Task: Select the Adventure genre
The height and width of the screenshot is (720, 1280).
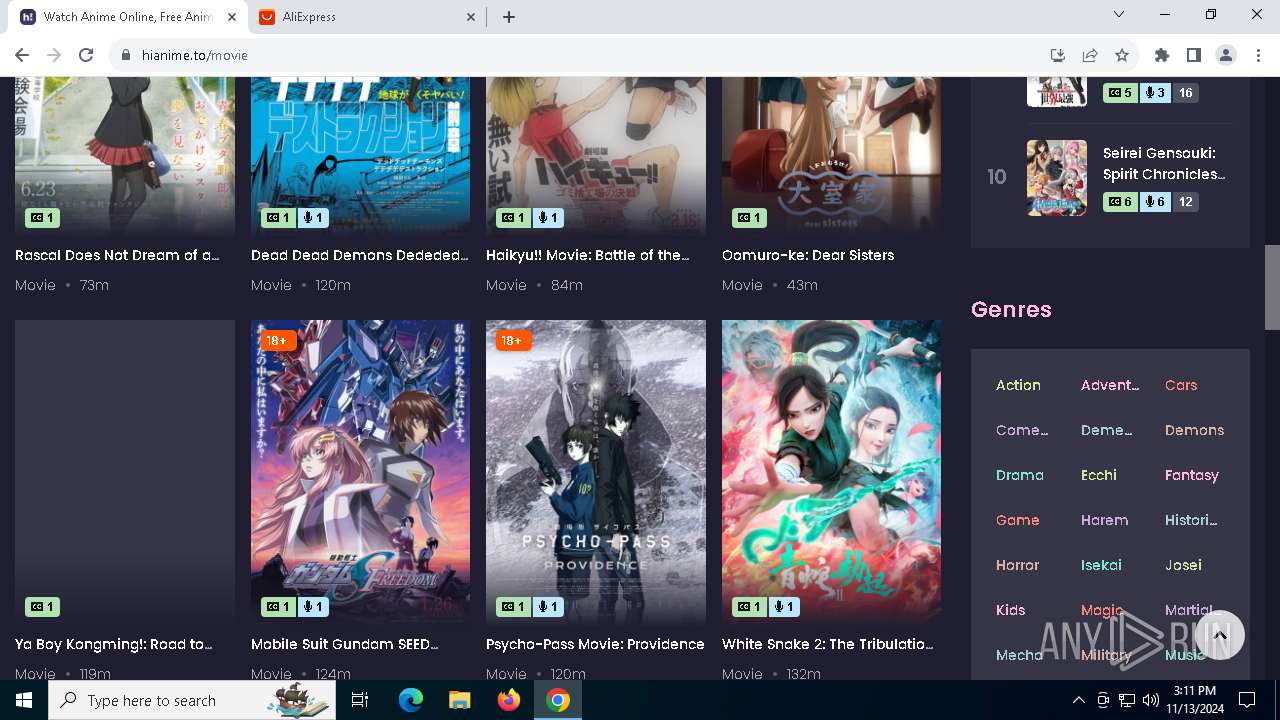Action: pos(1110,385)
